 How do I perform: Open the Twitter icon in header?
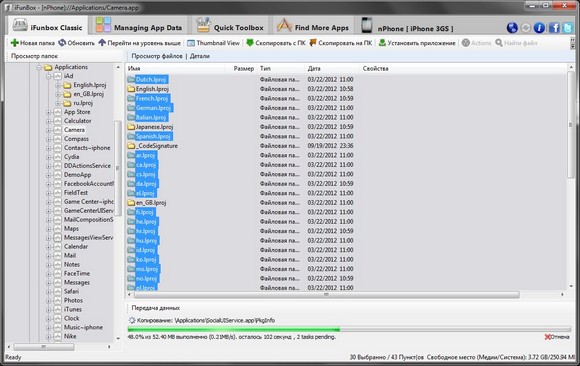coord(568,28)
